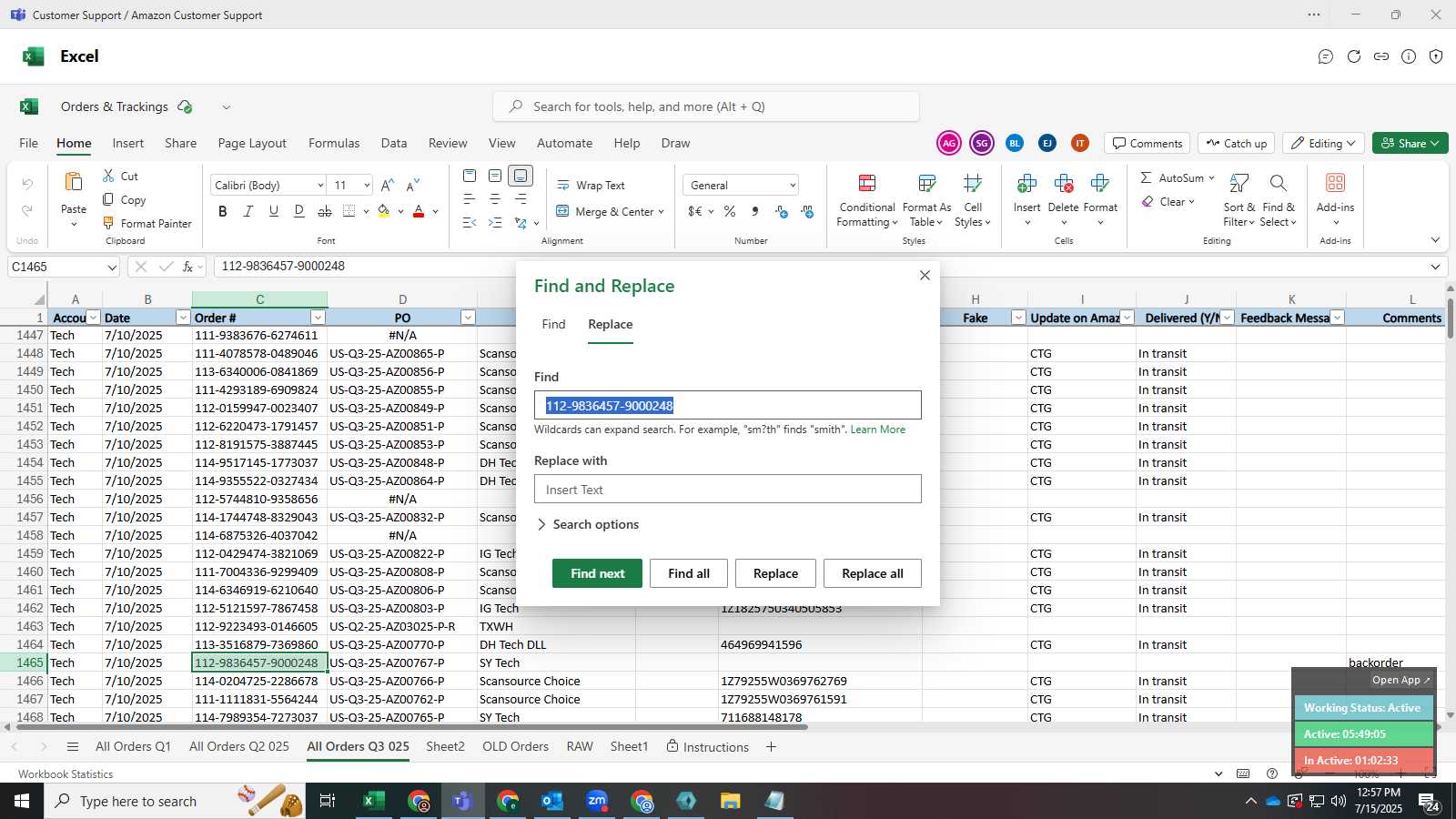Add a new sheet with plus icon

771,746
